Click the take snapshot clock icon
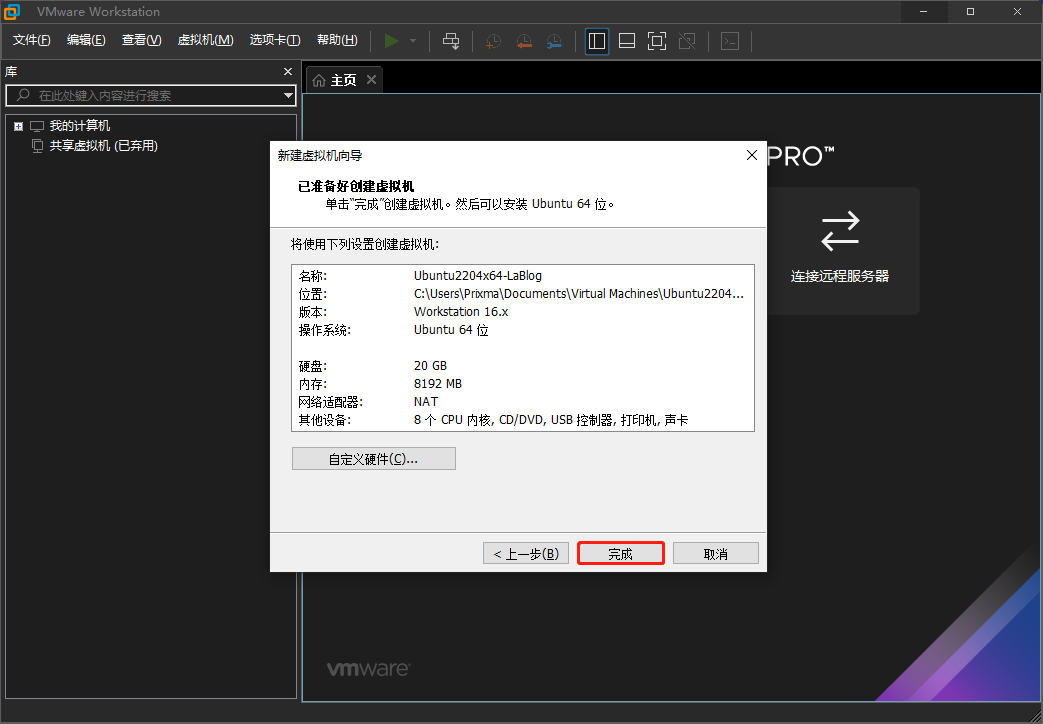The width and height of the screenshot is (1043, 724). click(493, 41)
